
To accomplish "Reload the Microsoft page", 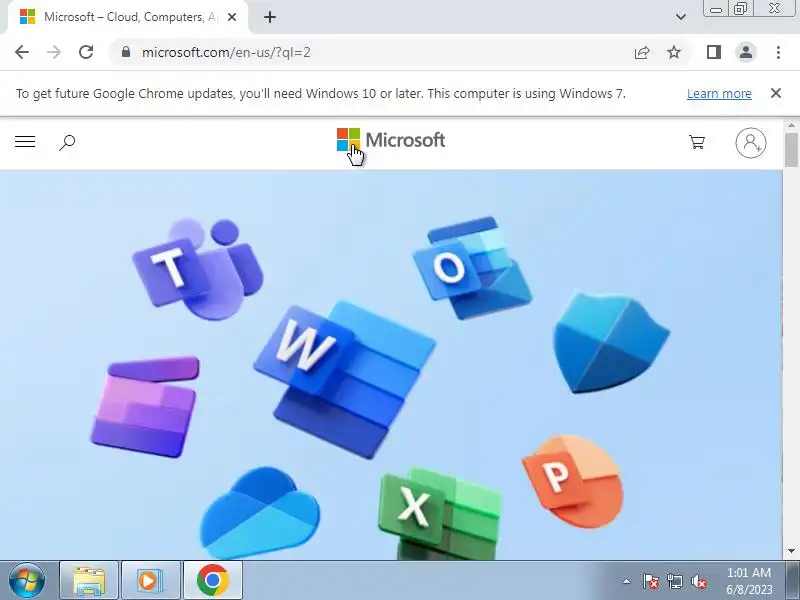I will coord(86,52).
